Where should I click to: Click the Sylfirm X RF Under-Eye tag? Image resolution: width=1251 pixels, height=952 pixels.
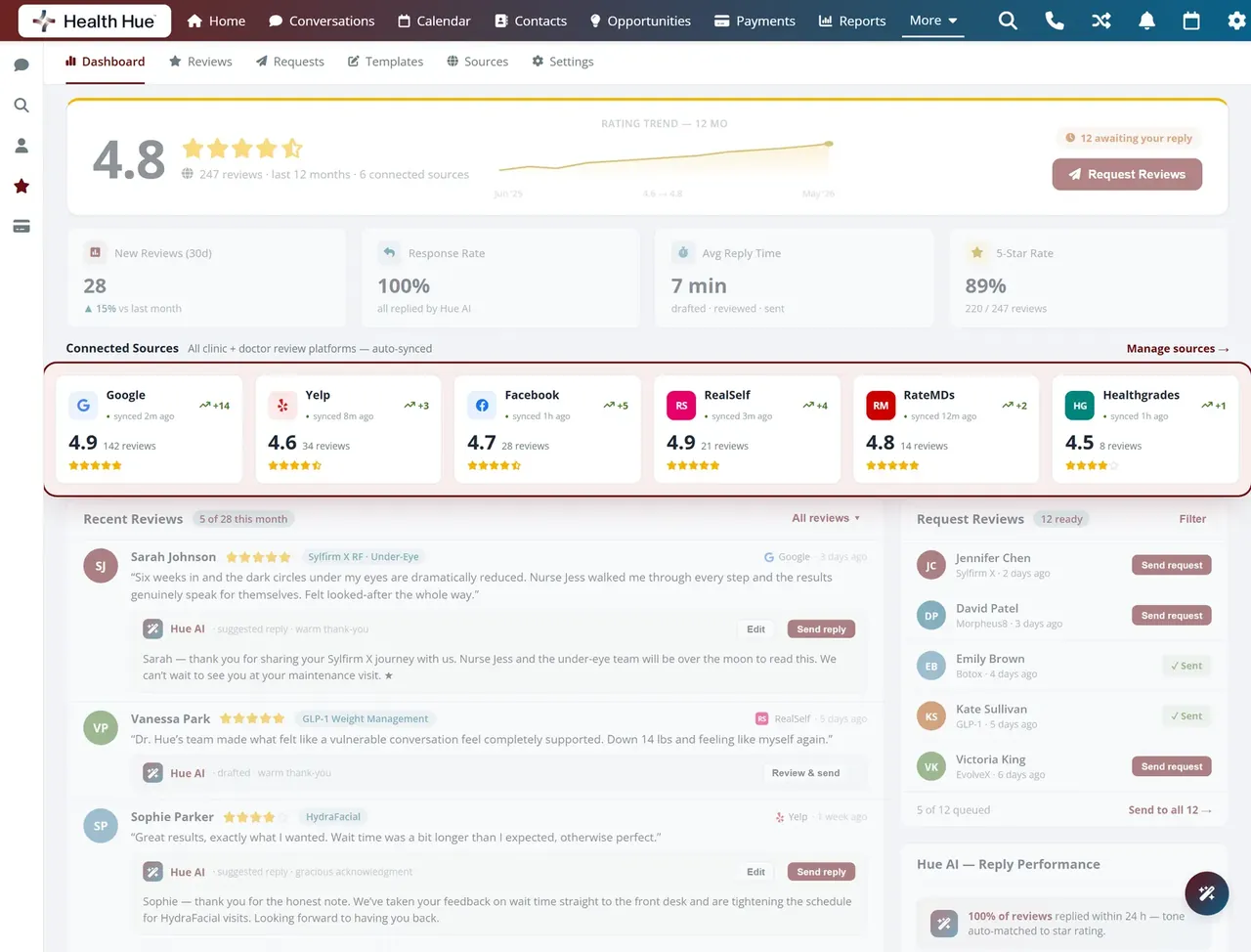[x=363, y=557]
